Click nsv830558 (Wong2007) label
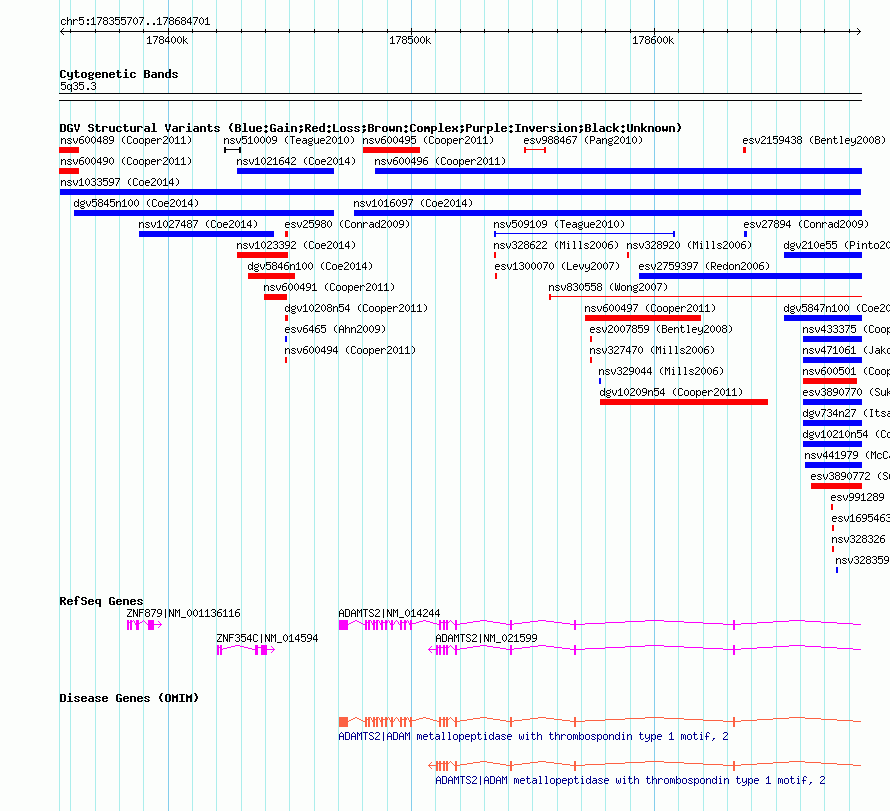 point(608,287)
